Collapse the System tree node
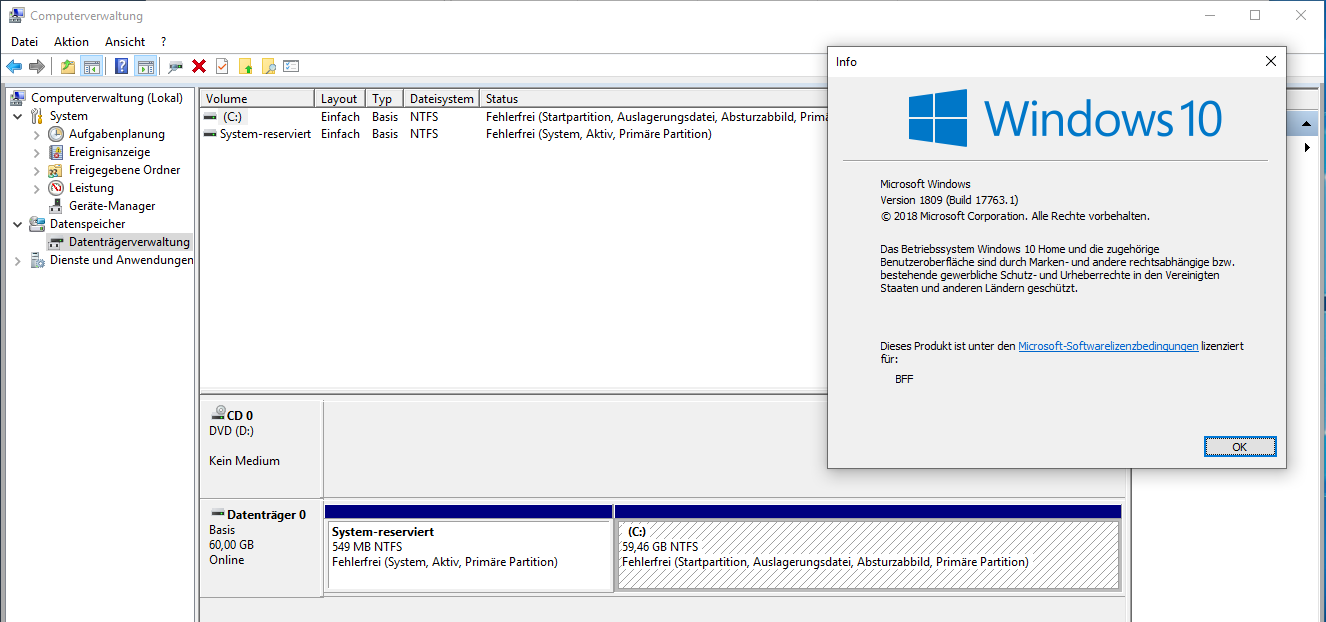This screenshot has height=622, width=1326. [x=18, y=116]
